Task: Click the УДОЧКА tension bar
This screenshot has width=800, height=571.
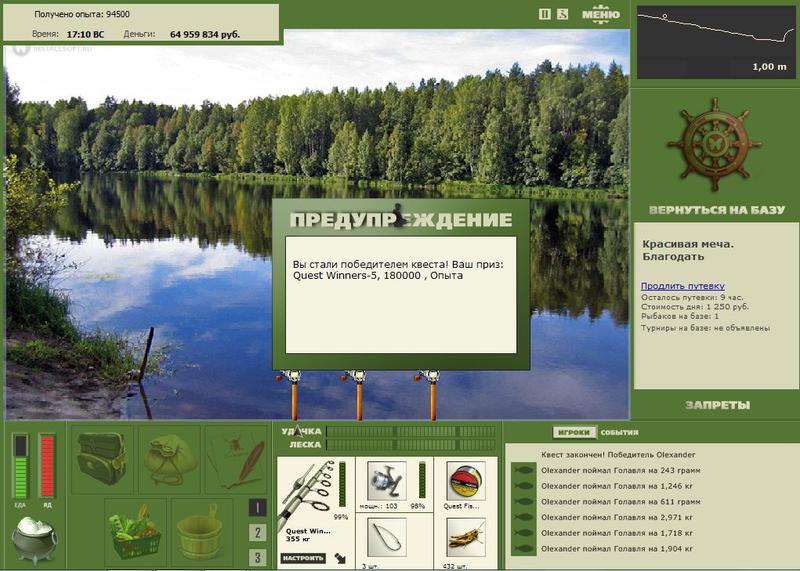Action: (x=411, y=432)
